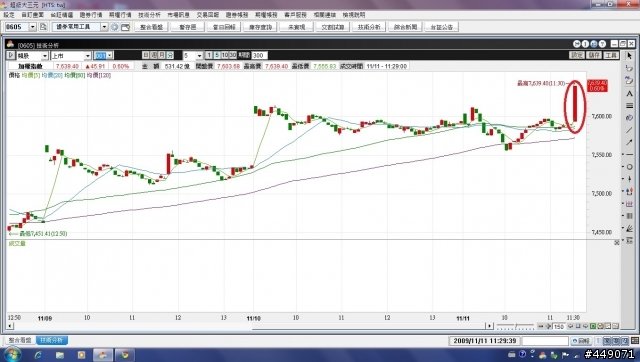Click the period count field showing 300
This screenshot has width=640, height=362.
259,55
